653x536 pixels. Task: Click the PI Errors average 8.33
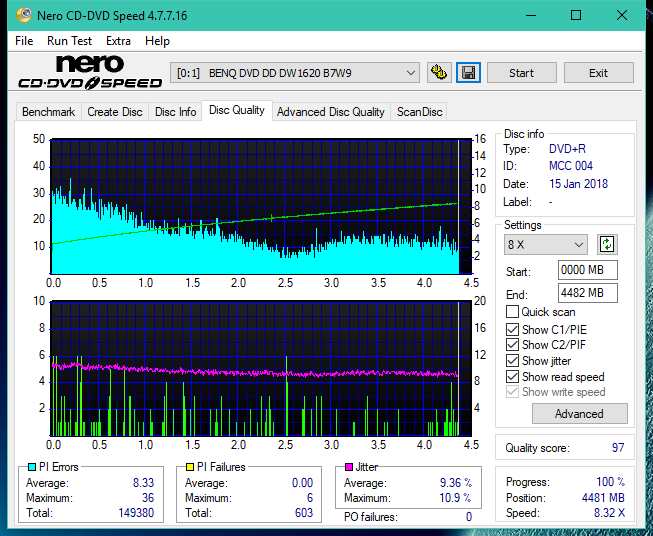point(143,483)
